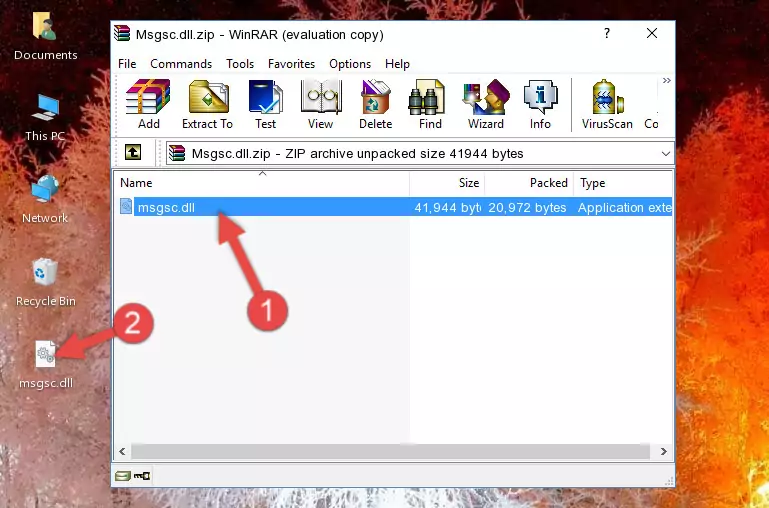
Task: Click the 20,972 bytes packed cell
Action: 527,207
